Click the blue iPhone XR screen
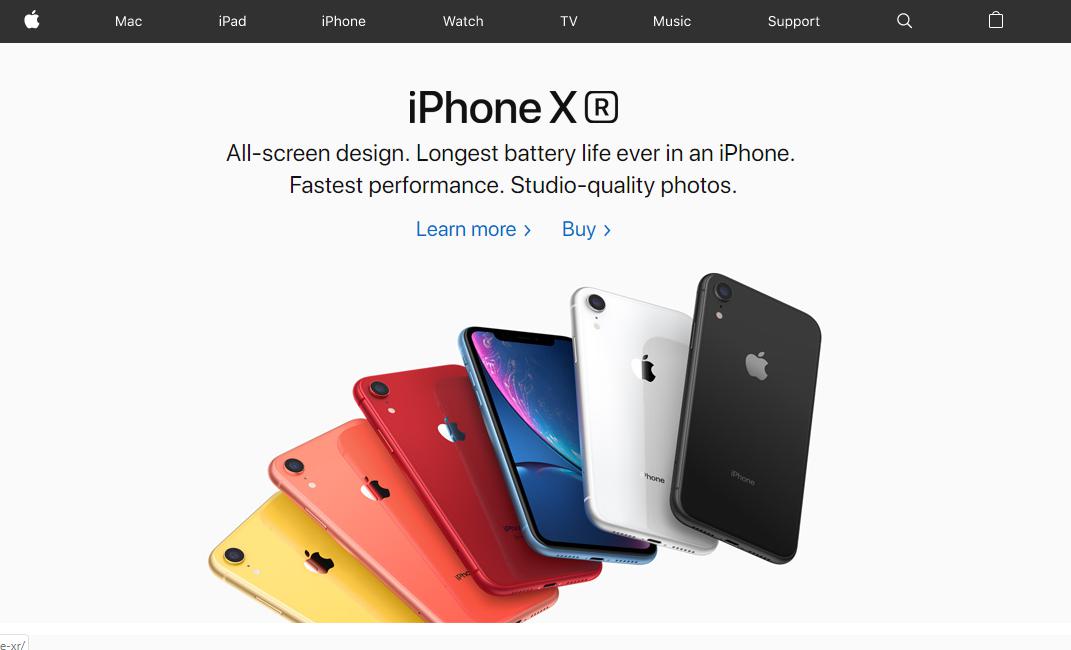The image size is (1071, 650). point(540,437)
